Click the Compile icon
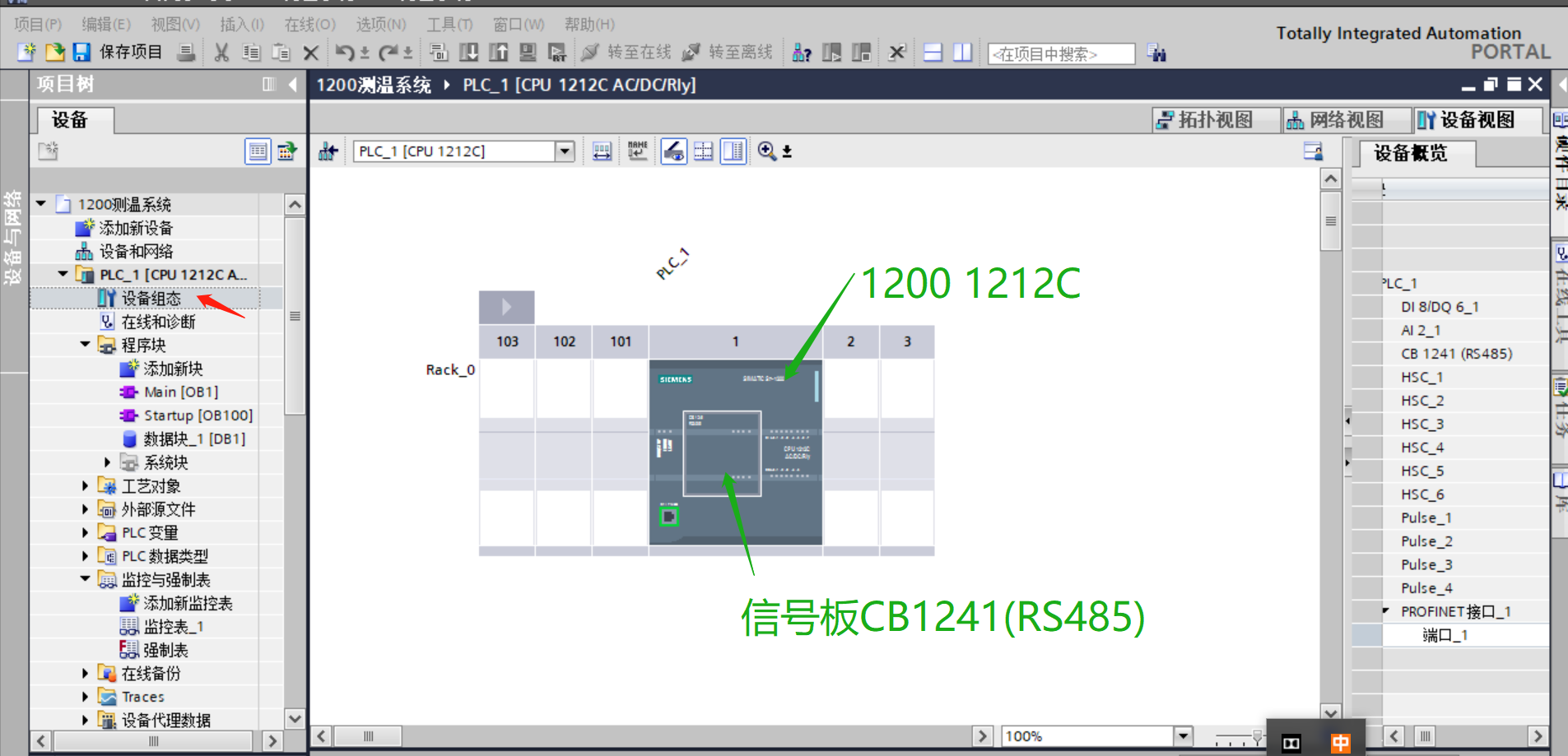The height and width of the screenshot is (756, 1568). [x=439, y=53]
